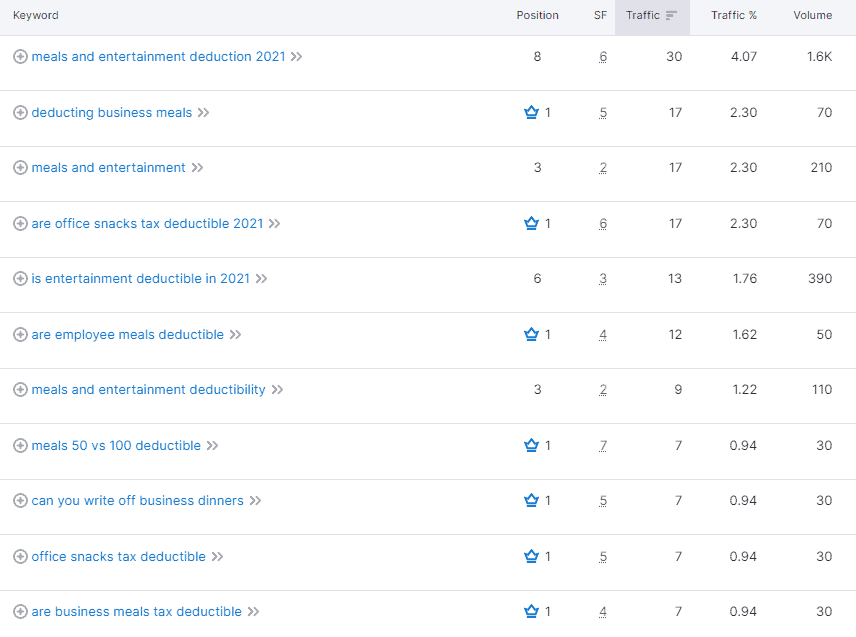Click the add icon beside 'meals and entertainment deduction 2021'
The image size is (856, 637).
coord(19,57)
